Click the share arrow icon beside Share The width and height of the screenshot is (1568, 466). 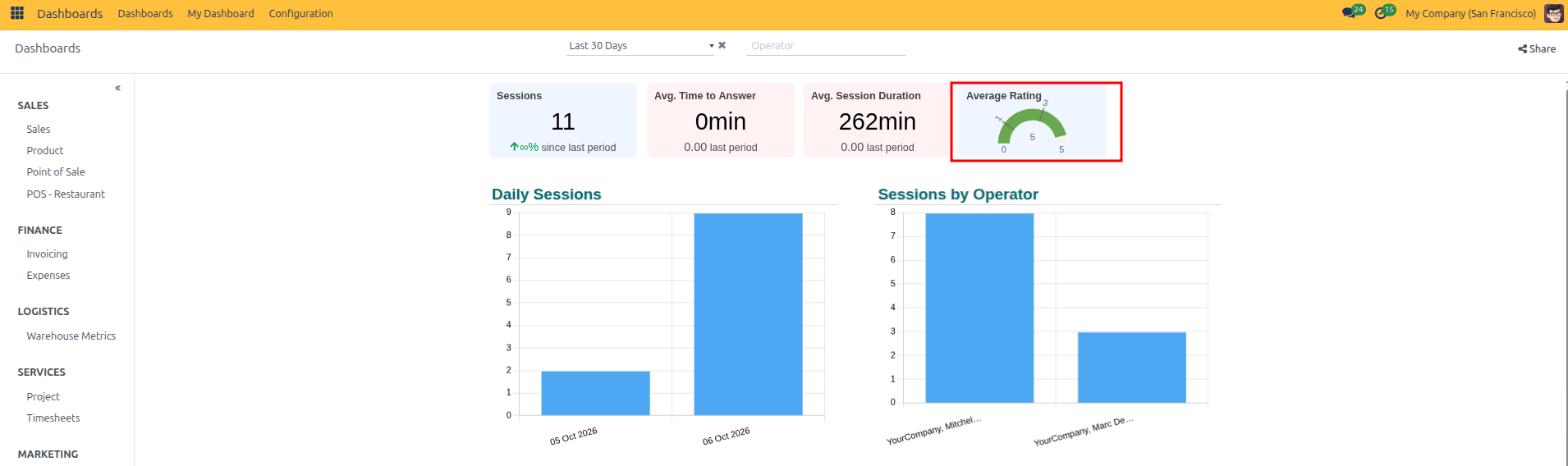(x=1522, y=49)
